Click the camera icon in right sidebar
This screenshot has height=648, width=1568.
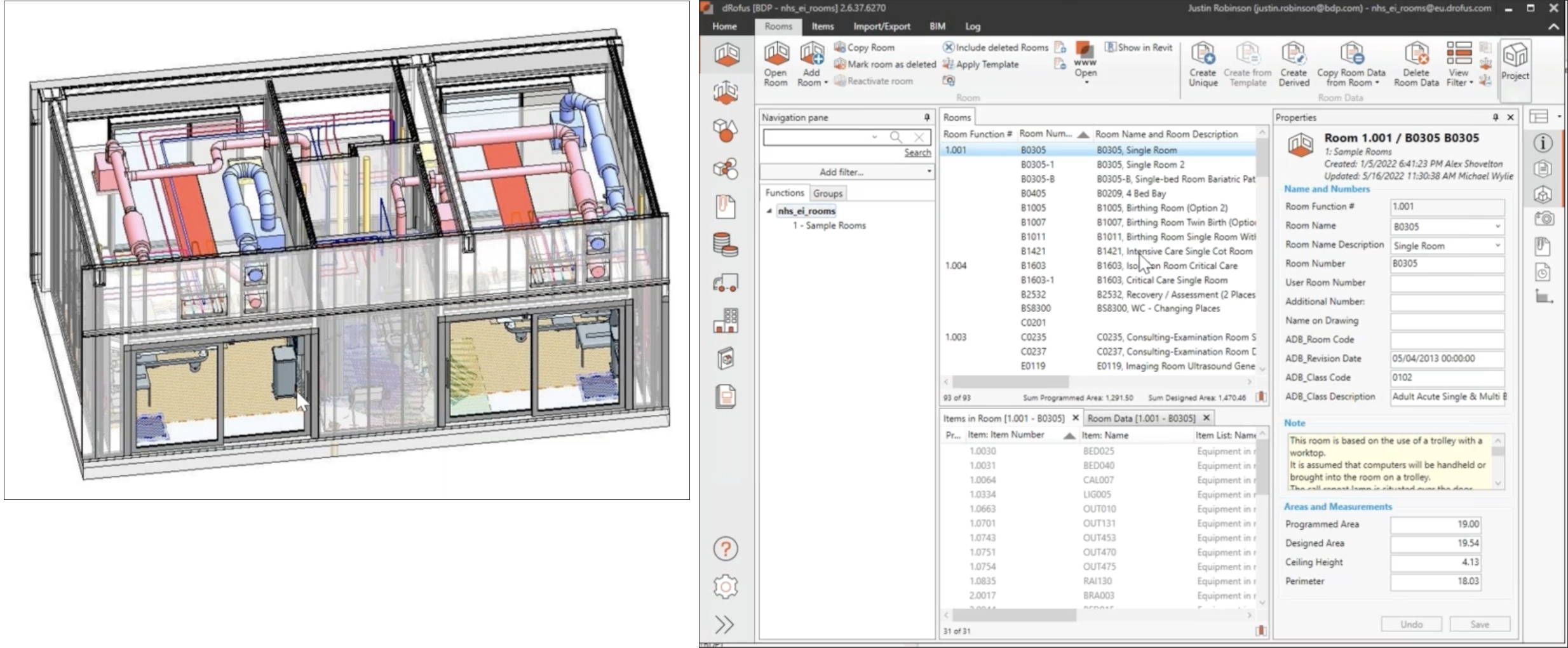[1543, 219]
